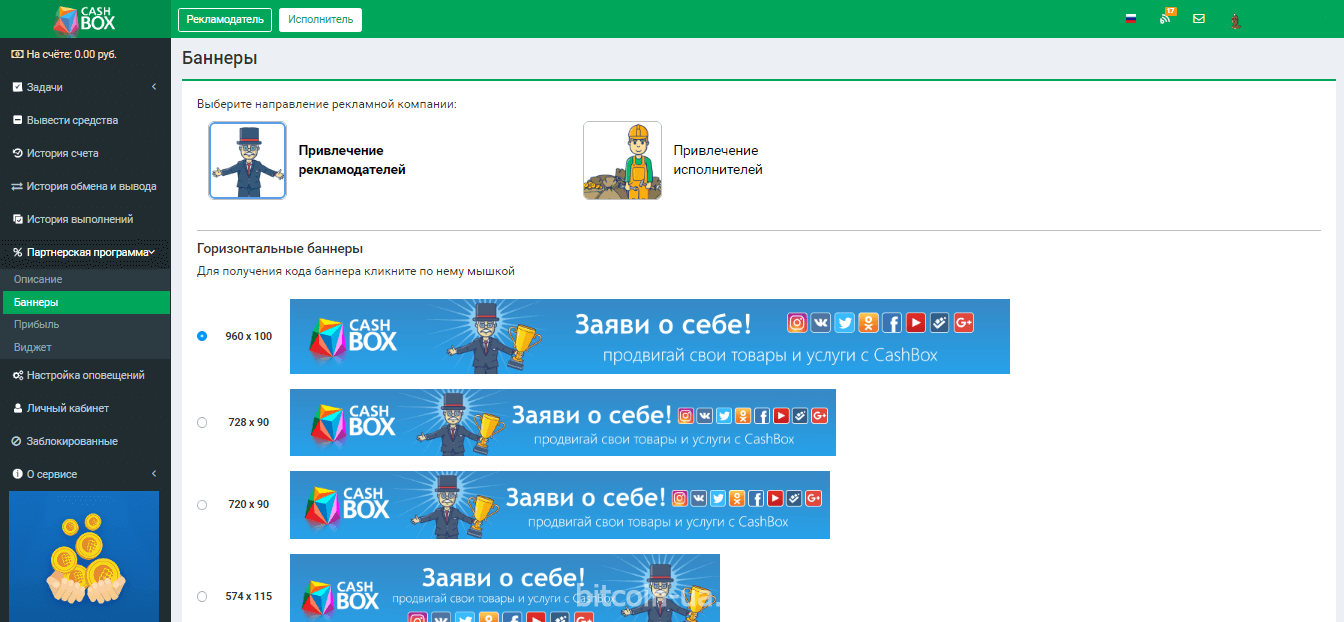Get code for the 960 x 100 banner image
The height and width of the screenshot is (622, 1344).
coord(650,336)
